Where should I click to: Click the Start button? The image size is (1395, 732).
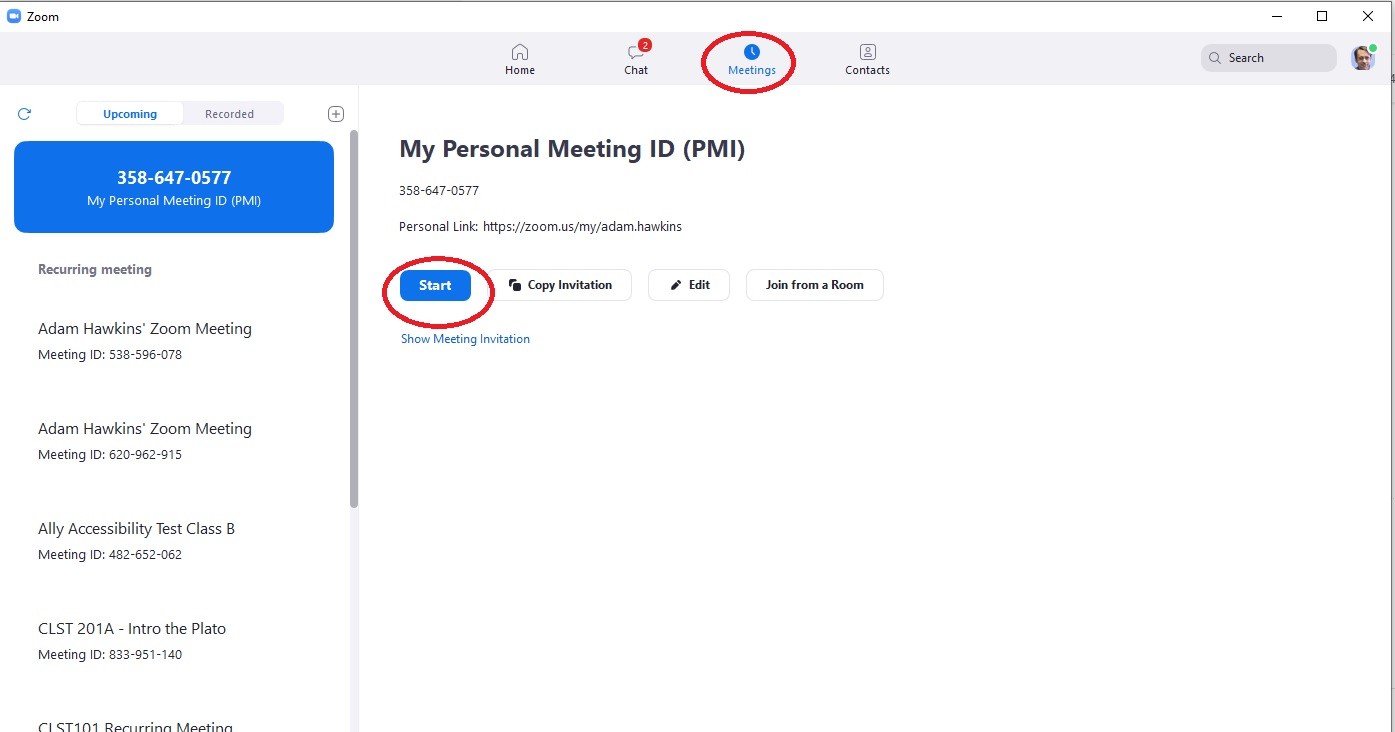[435, 285]
